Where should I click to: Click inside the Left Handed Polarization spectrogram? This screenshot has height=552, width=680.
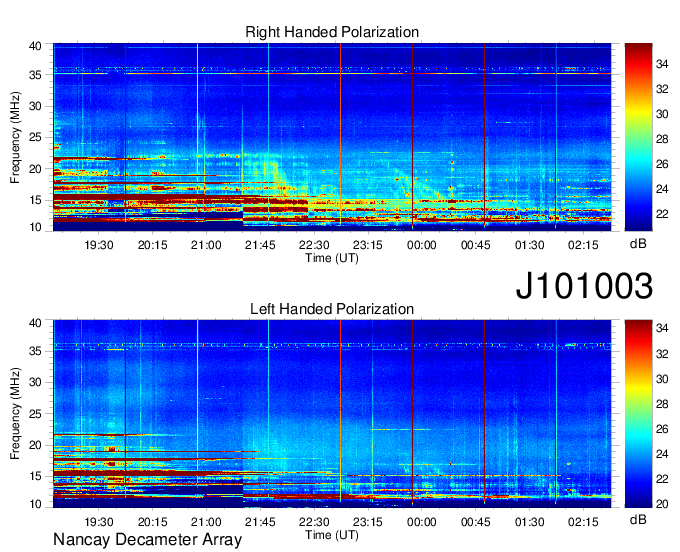[x=332, y=414]
